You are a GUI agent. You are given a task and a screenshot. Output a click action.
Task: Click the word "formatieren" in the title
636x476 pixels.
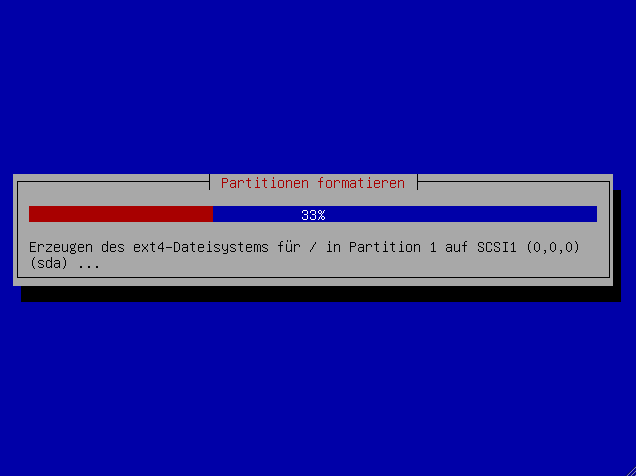pyautogui.click(x=361, y=183)
